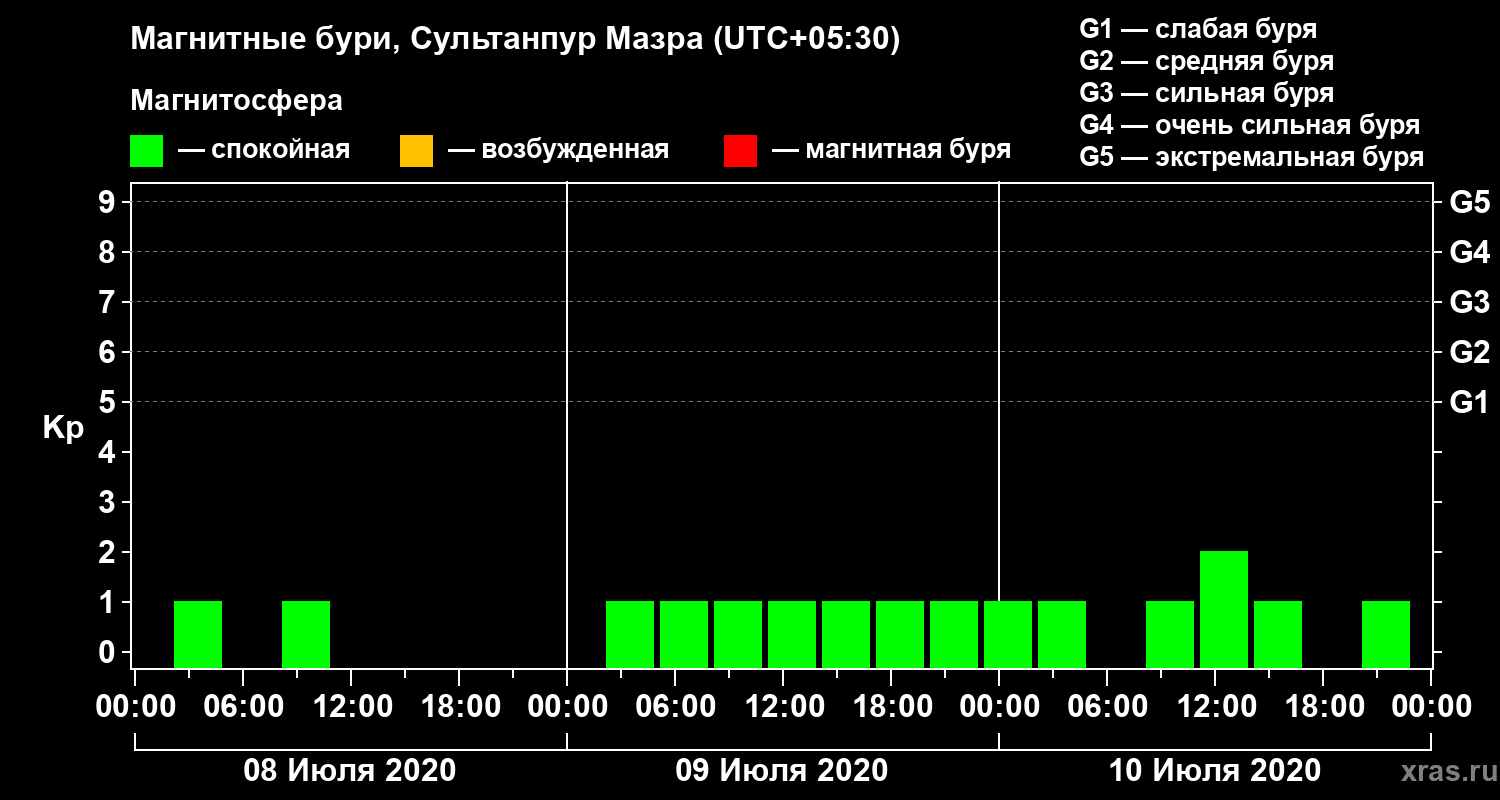Viewport: 1500px width, 800px height.
Task: Click the 'G1 — слабая буря' legend line
Action: [1198, 28]
